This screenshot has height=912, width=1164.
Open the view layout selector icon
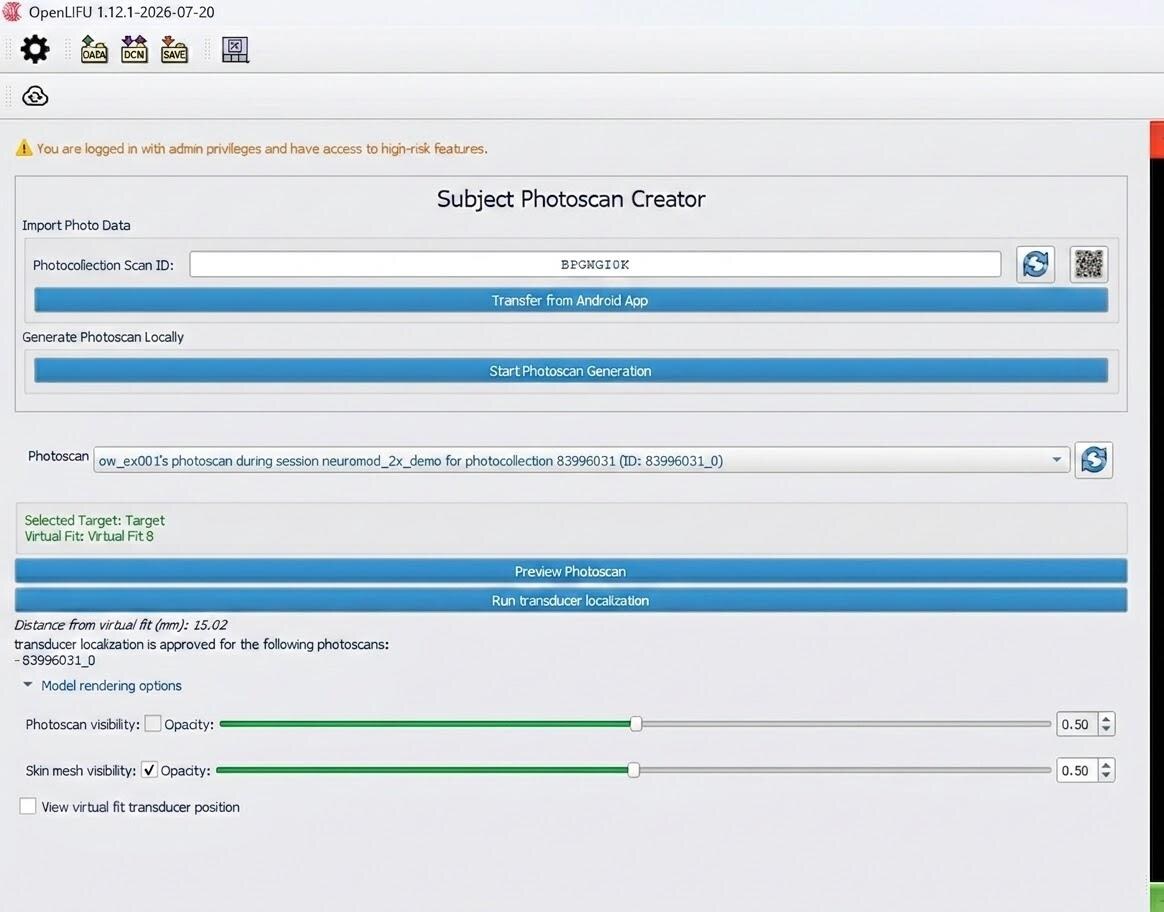(235, 50)
